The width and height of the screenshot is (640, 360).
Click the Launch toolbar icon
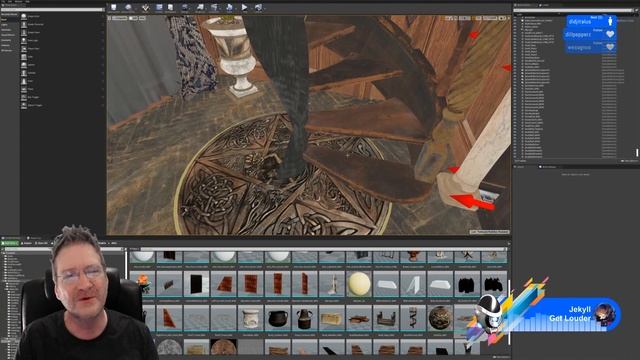(x=258, y=7)
